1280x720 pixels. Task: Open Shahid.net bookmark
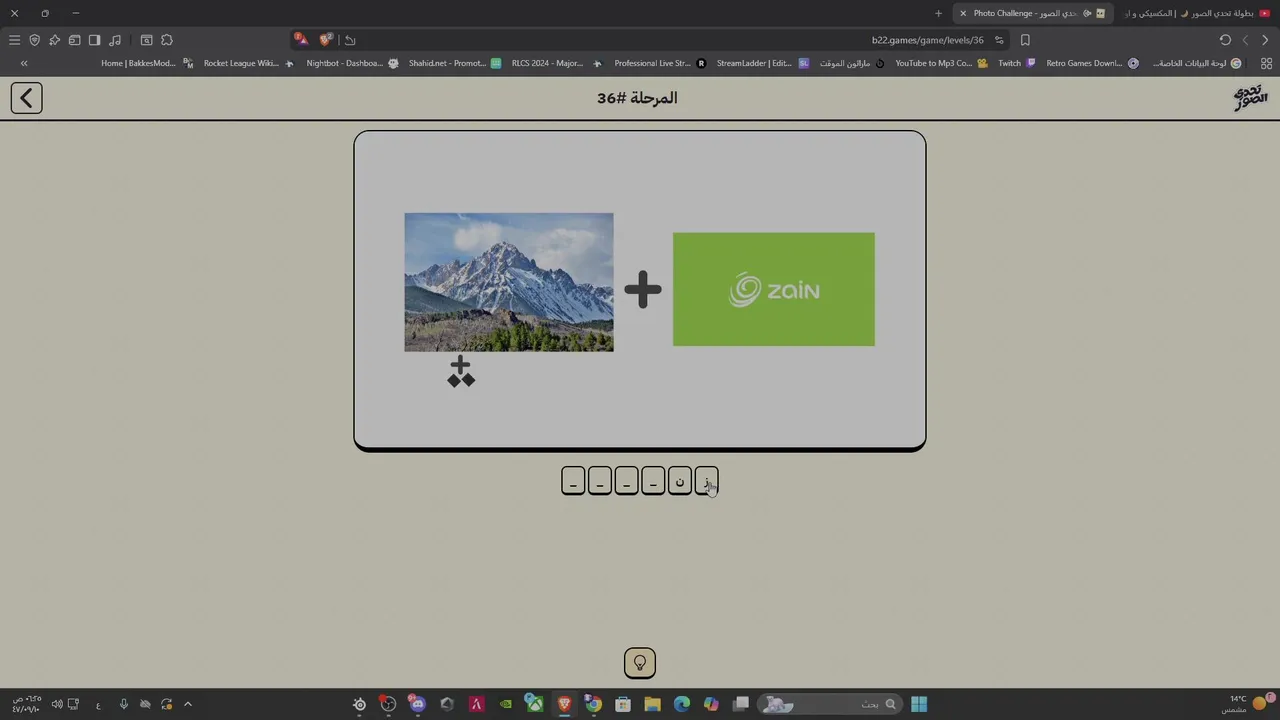454,63
